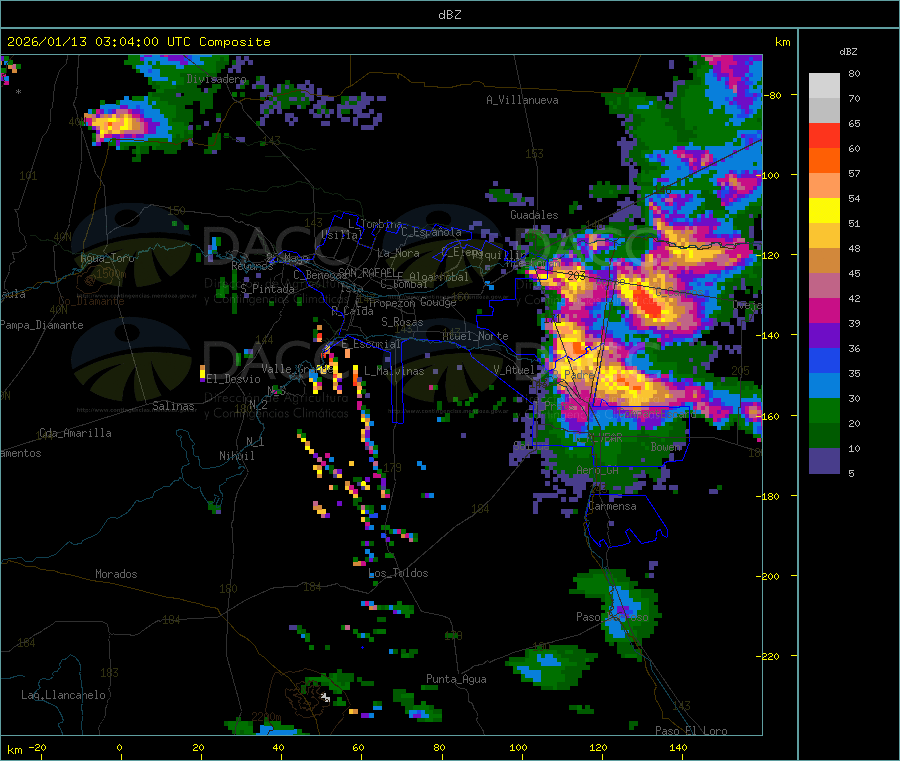Click the Salinas location label
This screenshot has height=761, width=900.
173,406
